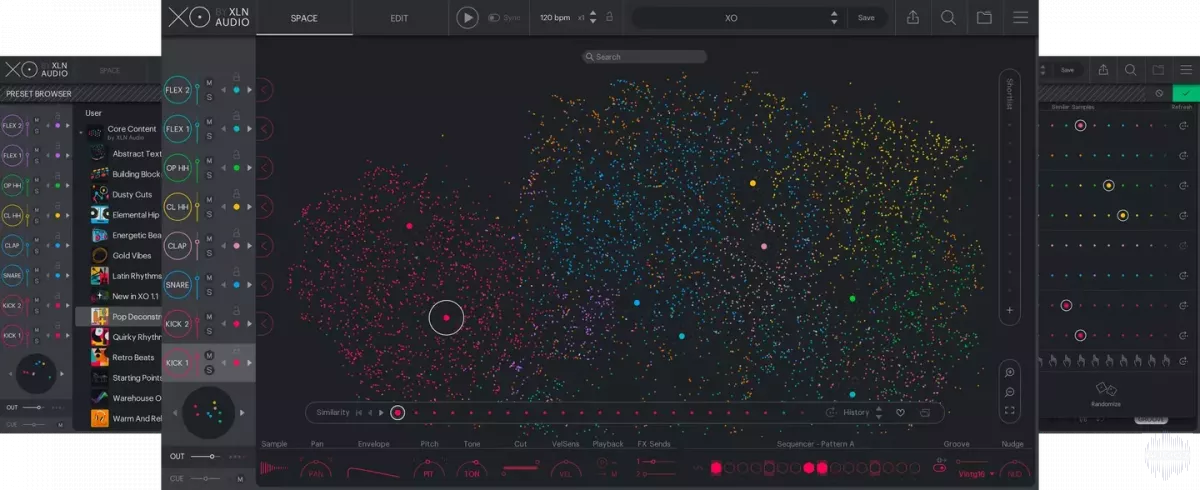Add sample to shortlist with plus icon
The image size is (1200, 490).
[x=1010, y=310]
